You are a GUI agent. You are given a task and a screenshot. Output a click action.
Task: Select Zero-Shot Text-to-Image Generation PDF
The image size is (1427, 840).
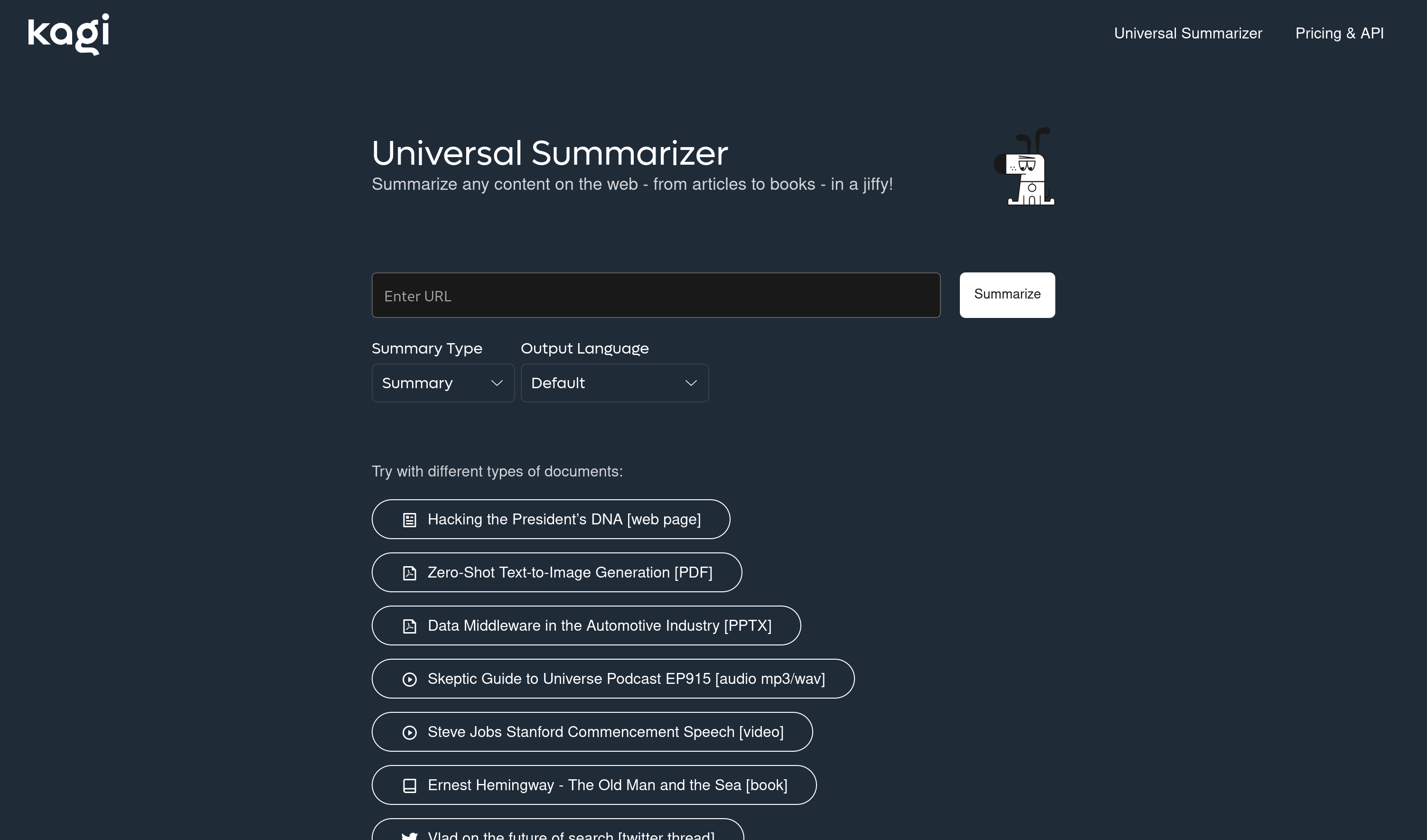click(x=556, y=572)
